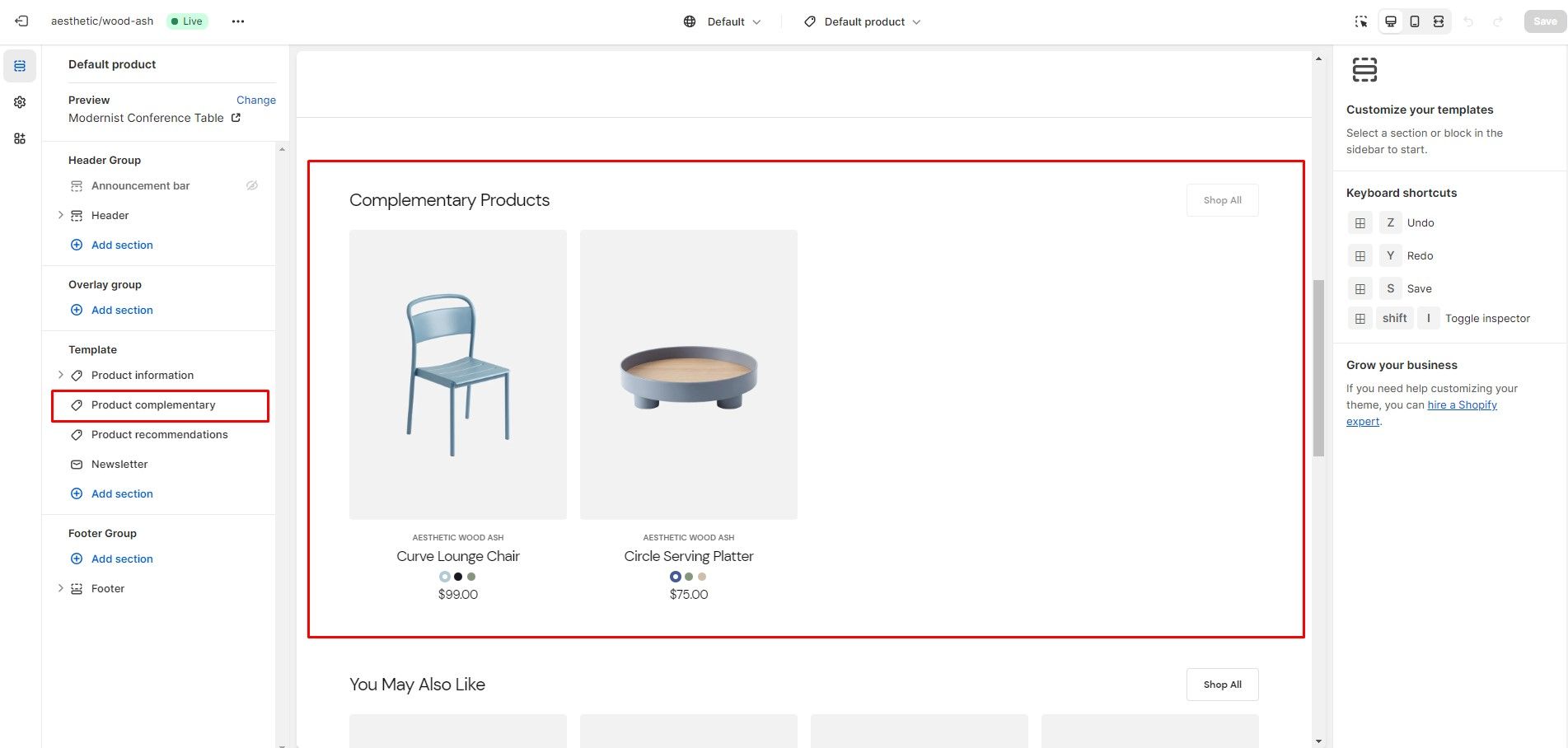Select the Product recommendations section
The image size is (1568, 748).
(159, 434)
